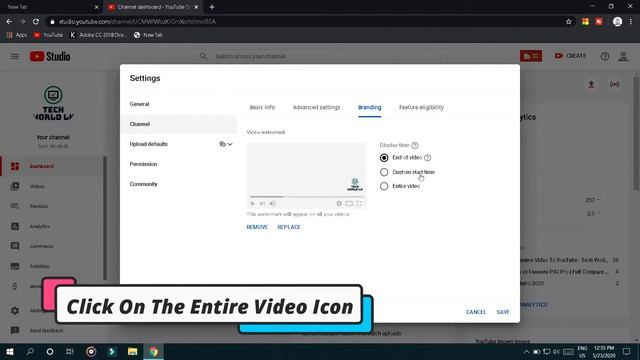Choose Entire video radio button
This screenshot has height=360, width=640.
(384, 186)
